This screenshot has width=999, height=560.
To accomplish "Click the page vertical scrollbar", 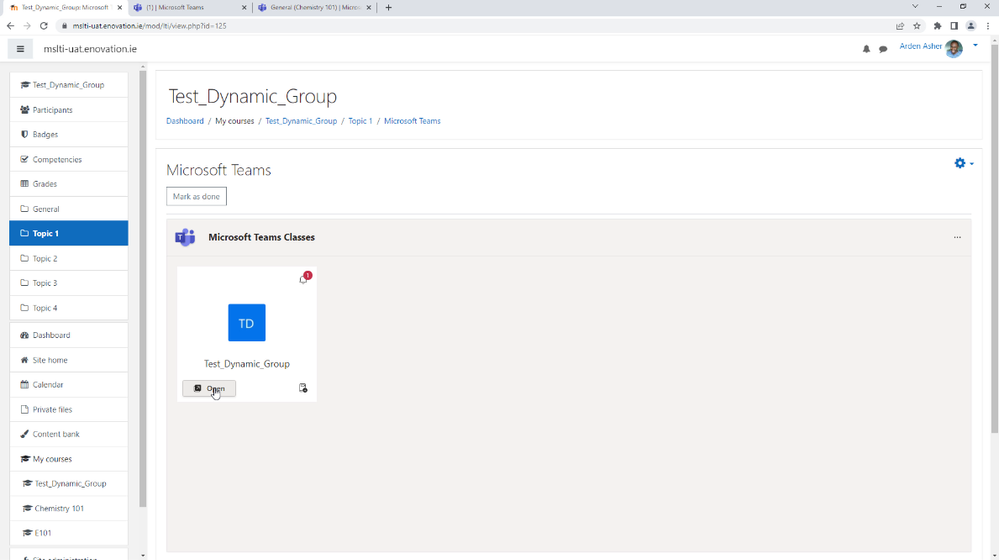I will [995, 239].
